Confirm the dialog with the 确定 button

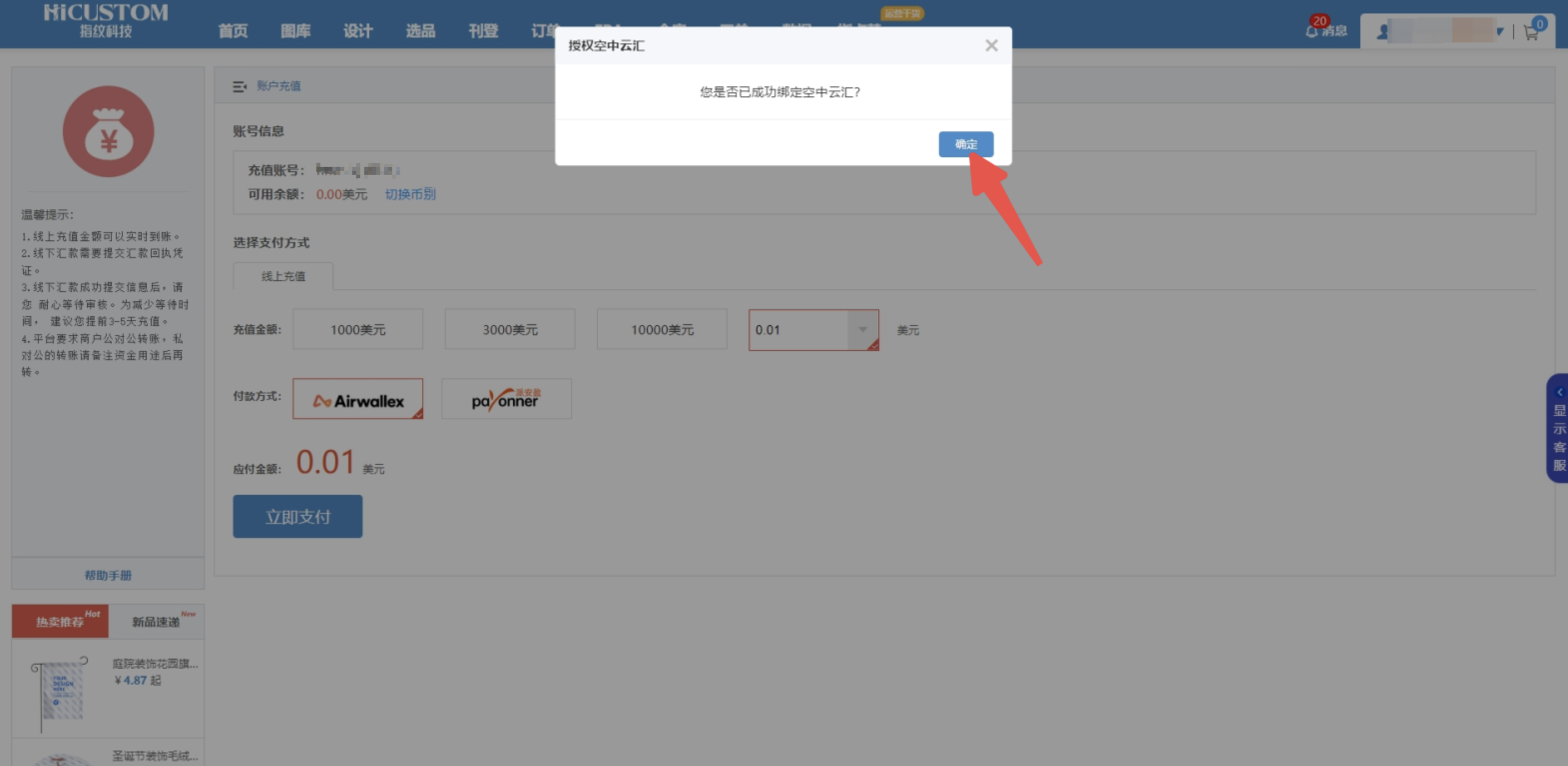click(965, 144)
